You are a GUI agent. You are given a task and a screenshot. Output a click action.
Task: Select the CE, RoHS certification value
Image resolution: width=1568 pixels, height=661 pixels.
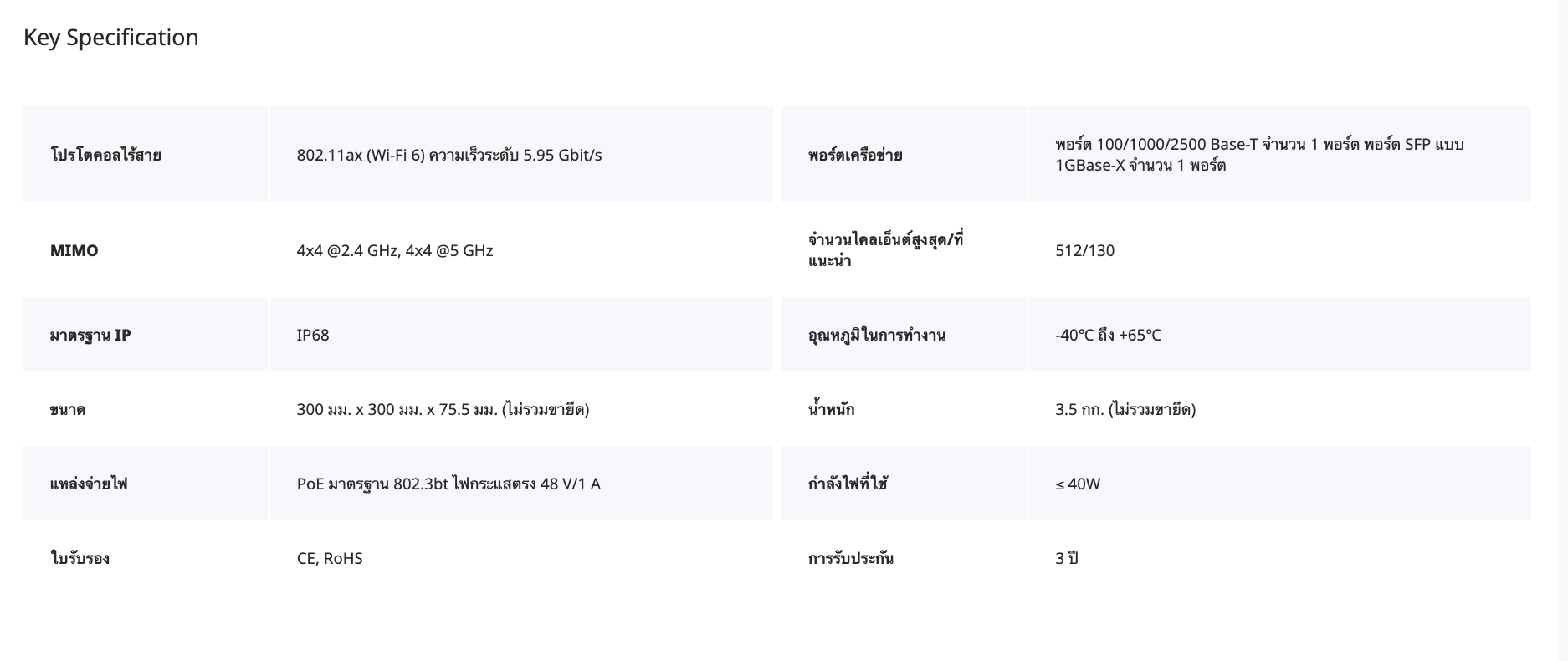coord(330,558)
